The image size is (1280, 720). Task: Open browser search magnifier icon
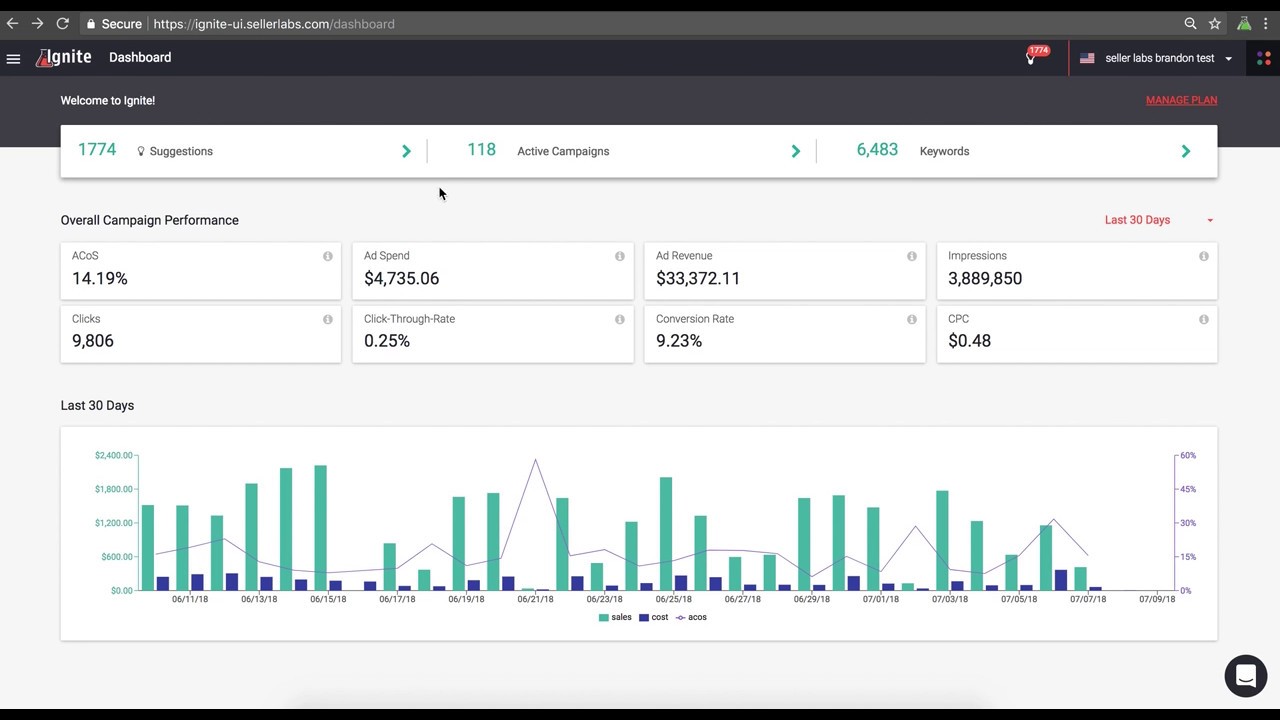(1190, 23)
